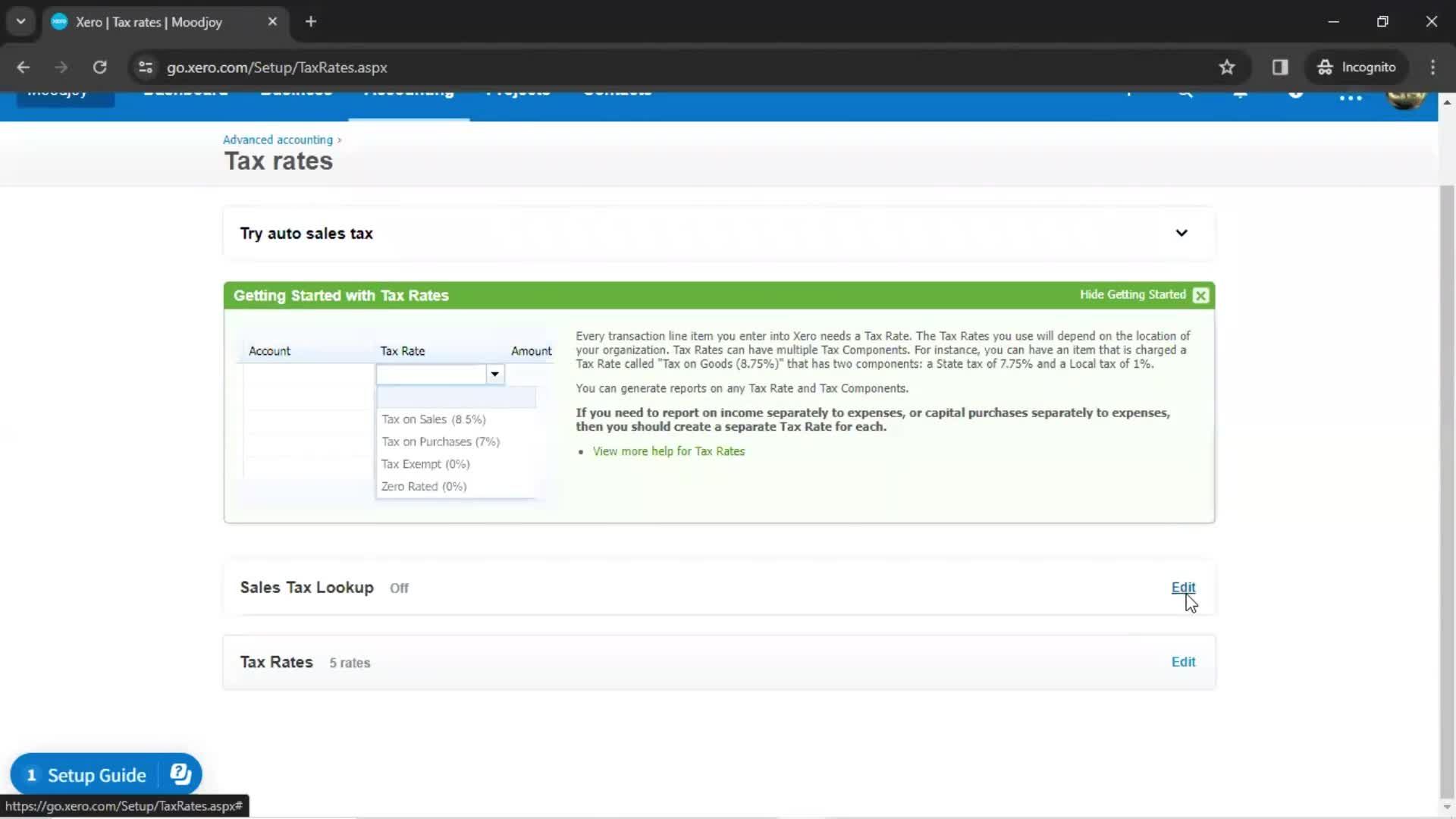Close the Getting Started panel X icon
The width and height of the screenshot is (1456, 819).
pos(1200,295)
